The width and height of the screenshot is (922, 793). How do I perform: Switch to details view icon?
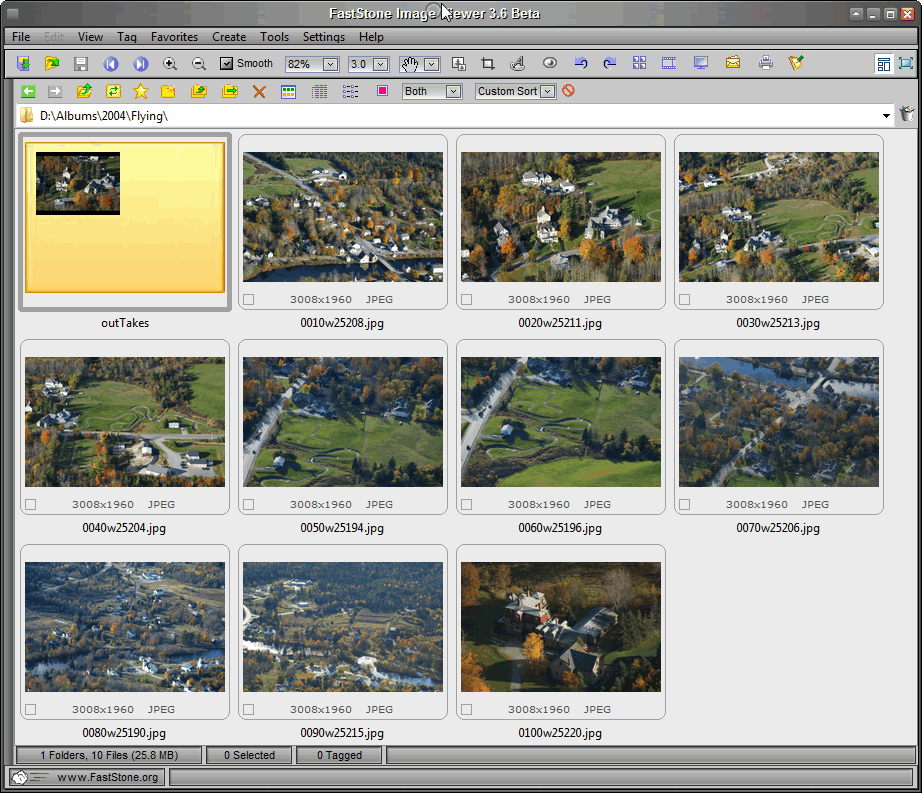[319, 92]
